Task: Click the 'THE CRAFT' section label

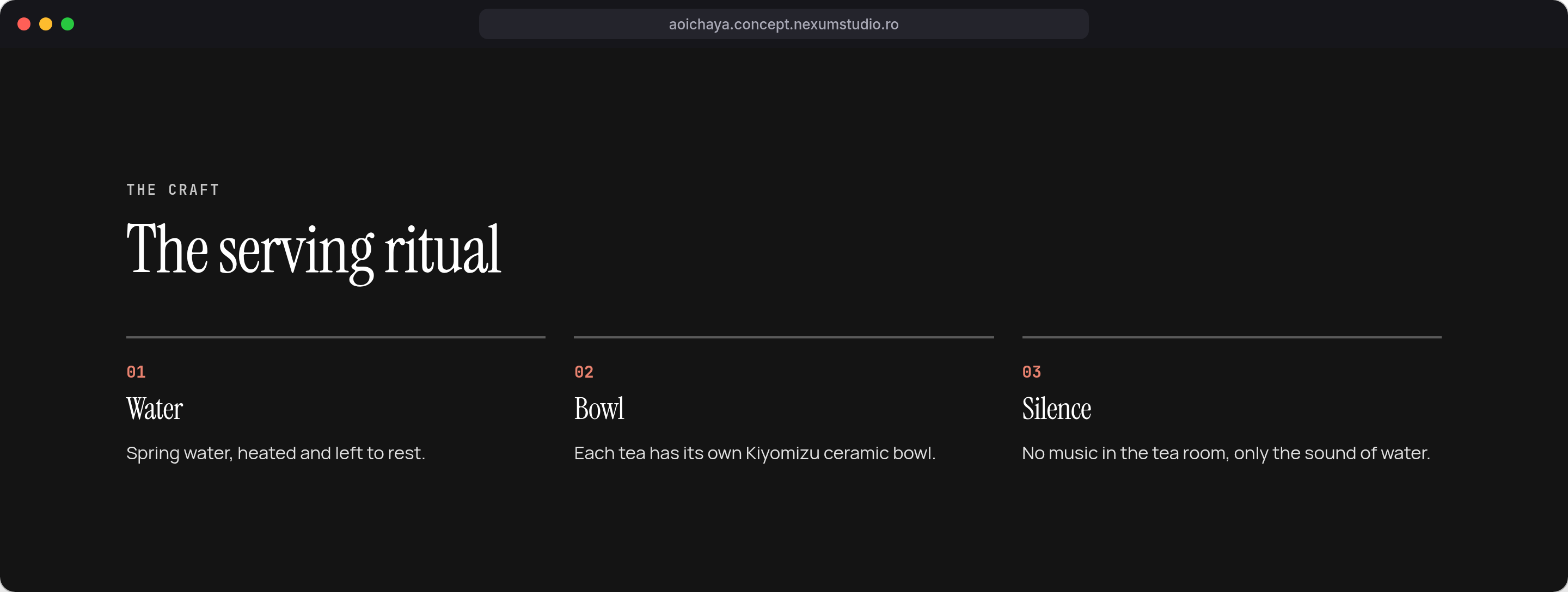Action: pos(173,190)
